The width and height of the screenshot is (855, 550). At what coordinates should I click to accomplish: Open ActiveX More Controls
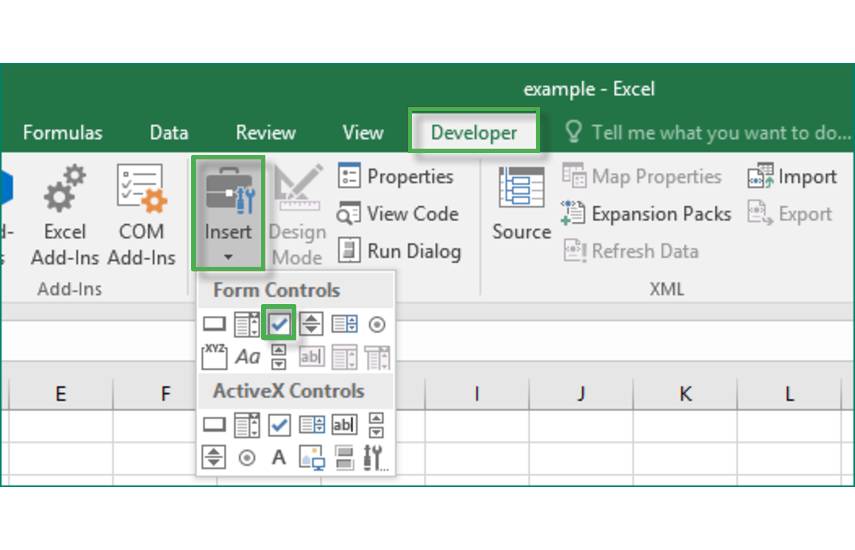376,458
